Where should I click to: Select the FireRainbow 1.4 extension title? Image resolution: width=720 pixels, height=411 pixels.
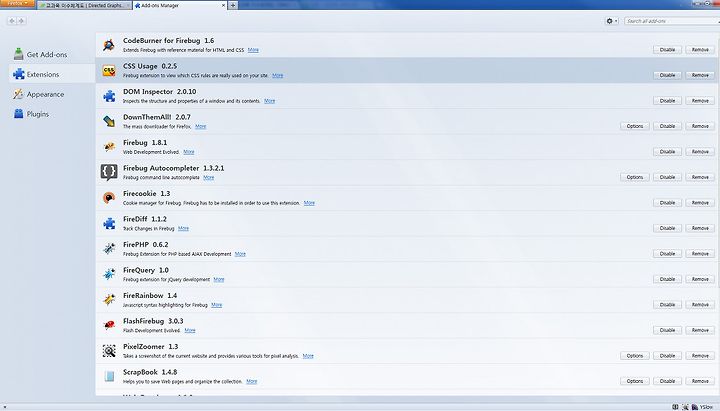[150, 295]
